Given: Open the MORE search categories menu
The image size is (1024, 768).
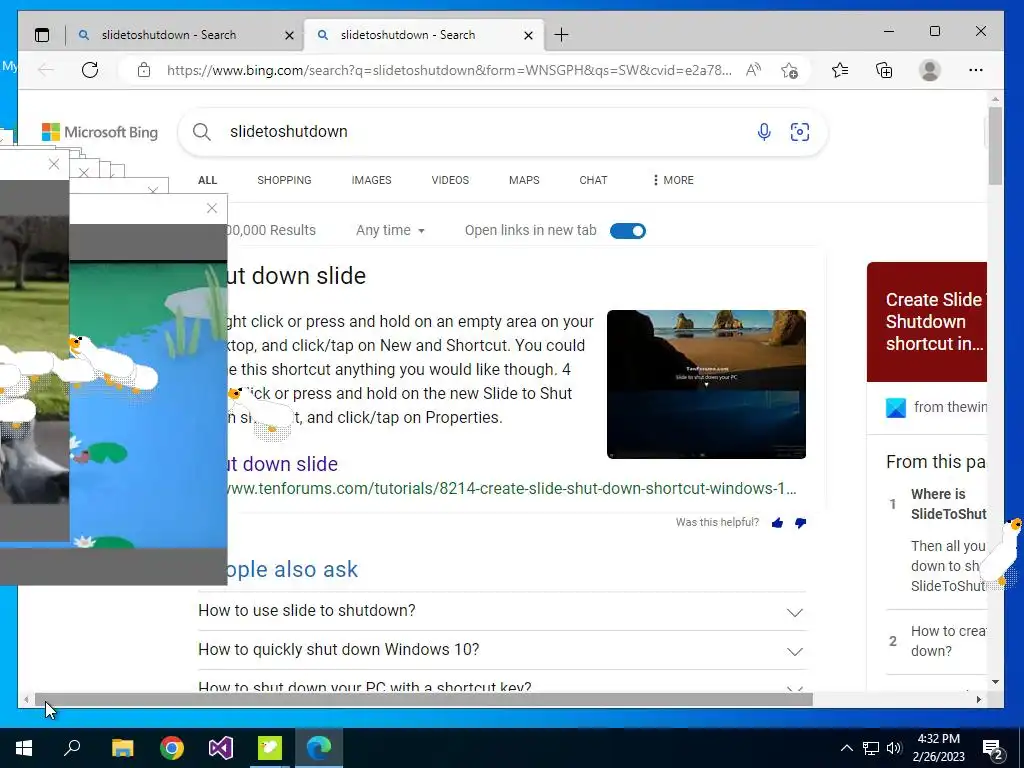Looking at the screenshot, I should point(673,180).
